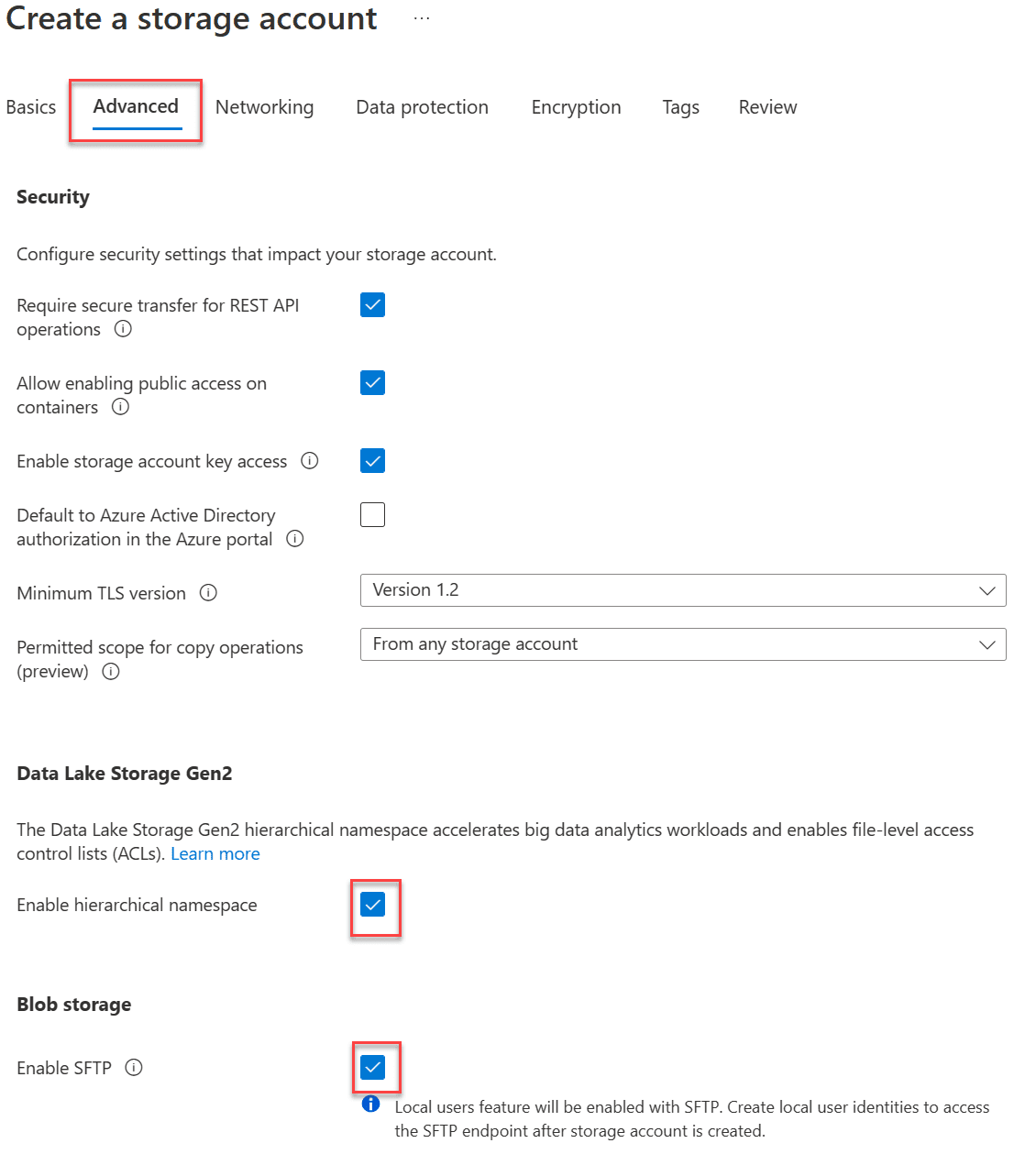Switch to the Basics tab
This screenshot has width=1036, height=1154.
tap(31, 107)
